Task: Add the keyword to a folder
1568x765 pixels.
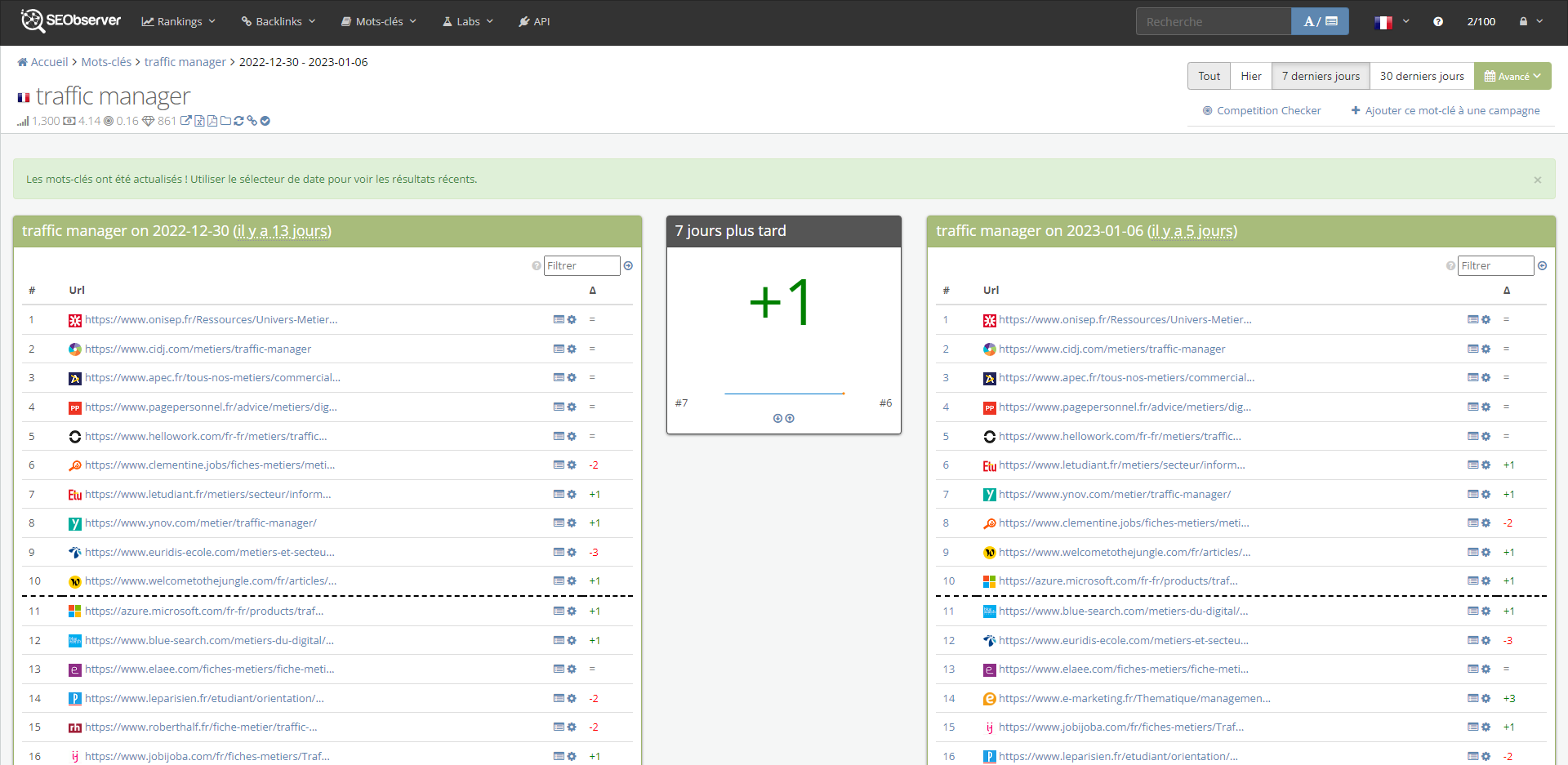Action: [225, 121]
